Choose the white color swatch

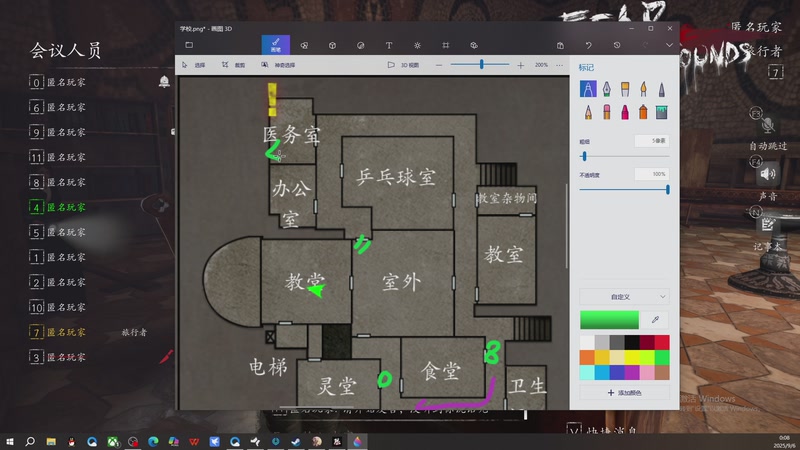point(587,342)
